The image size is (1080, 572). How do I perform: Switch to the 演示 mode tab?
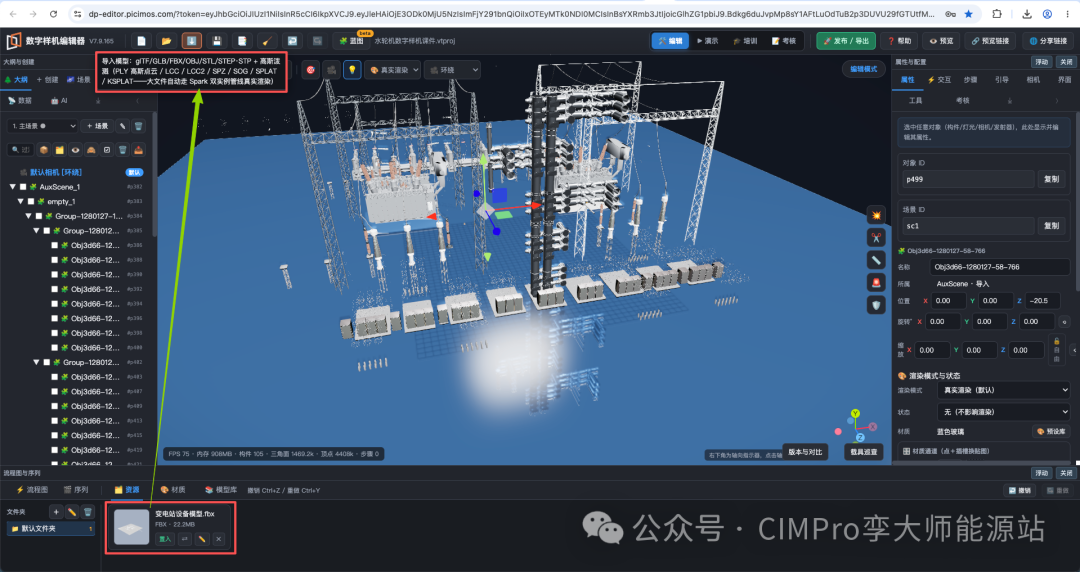[x=707, y=41]
